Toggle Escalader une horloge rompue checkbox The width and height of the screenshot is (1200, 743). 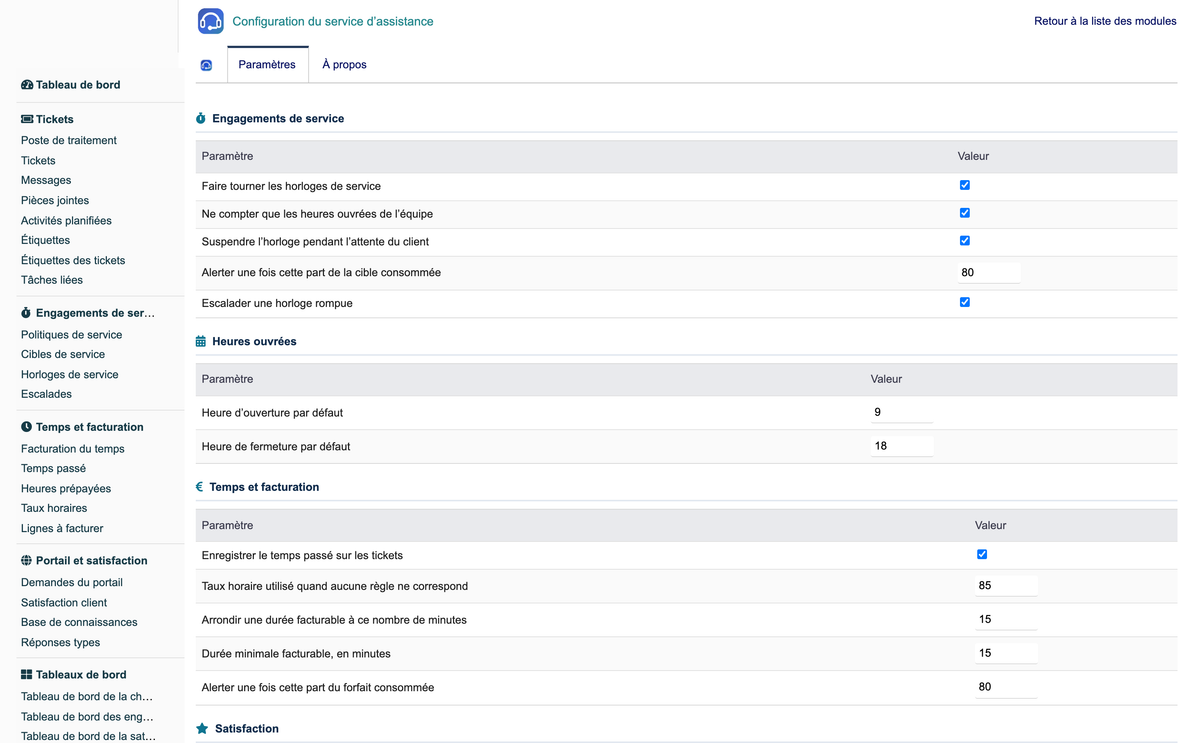pyautogui.click(x=965, y=302)
